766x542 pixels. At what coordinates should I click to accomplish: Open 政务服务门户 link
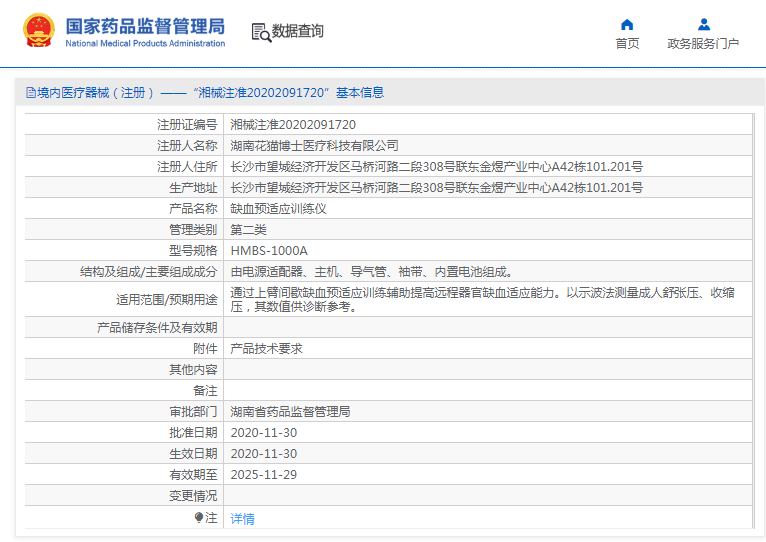703,43
